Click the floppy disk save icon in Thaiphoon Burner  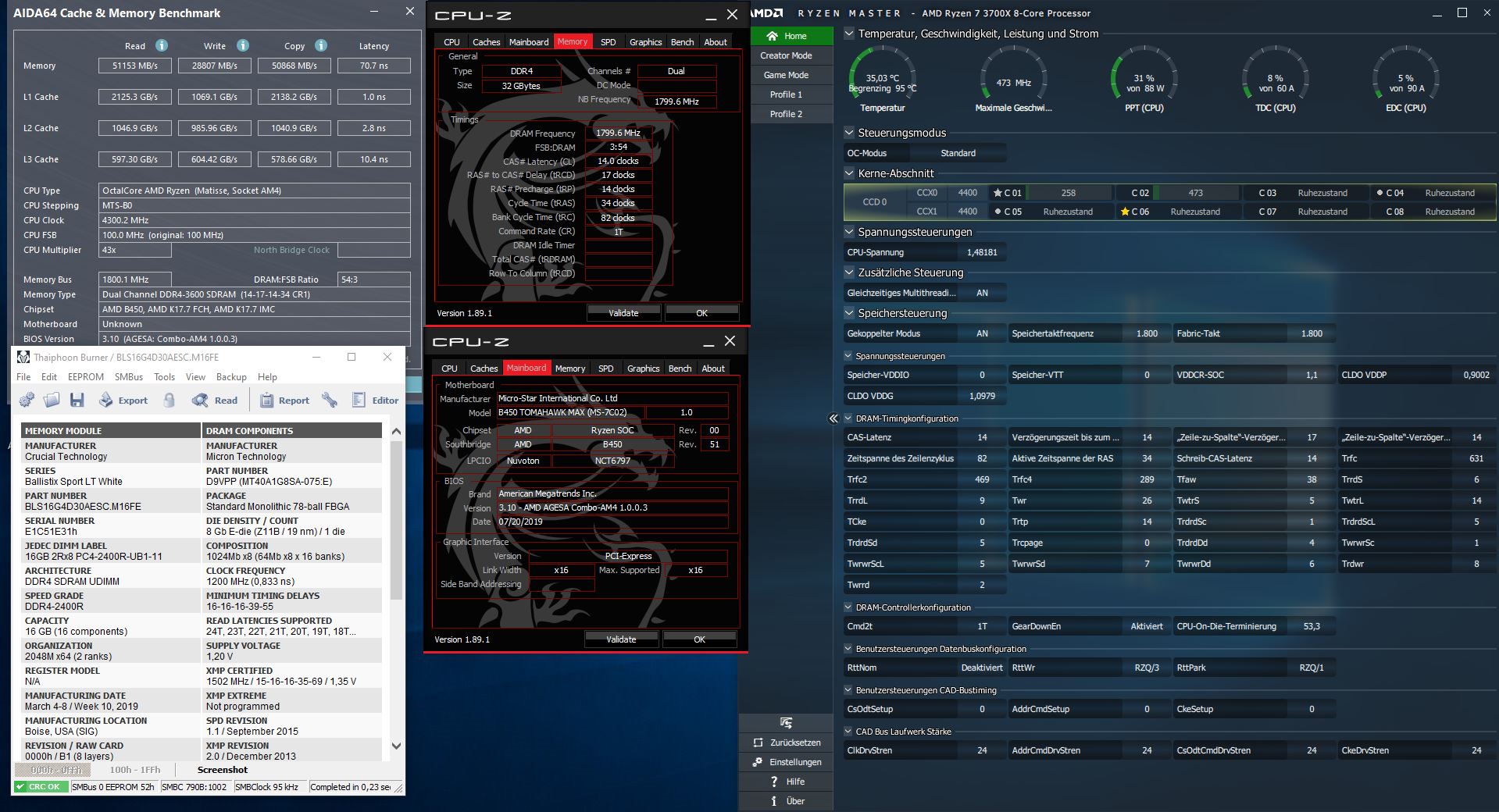pyautogui.click(x=77, y=401)
